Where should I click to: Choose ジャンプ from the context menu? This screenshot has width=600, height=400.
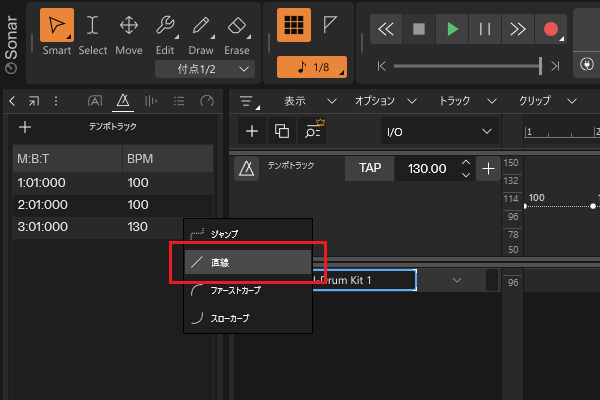(248, 233)
